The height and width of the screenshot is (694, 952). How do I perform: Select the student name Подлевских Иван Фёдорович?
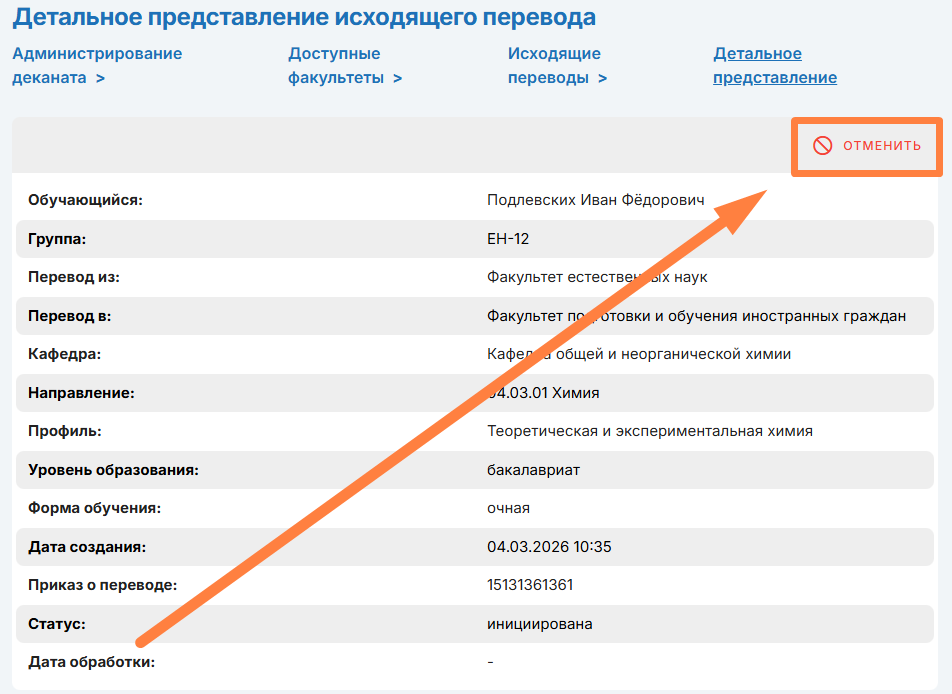coord(595,200)
